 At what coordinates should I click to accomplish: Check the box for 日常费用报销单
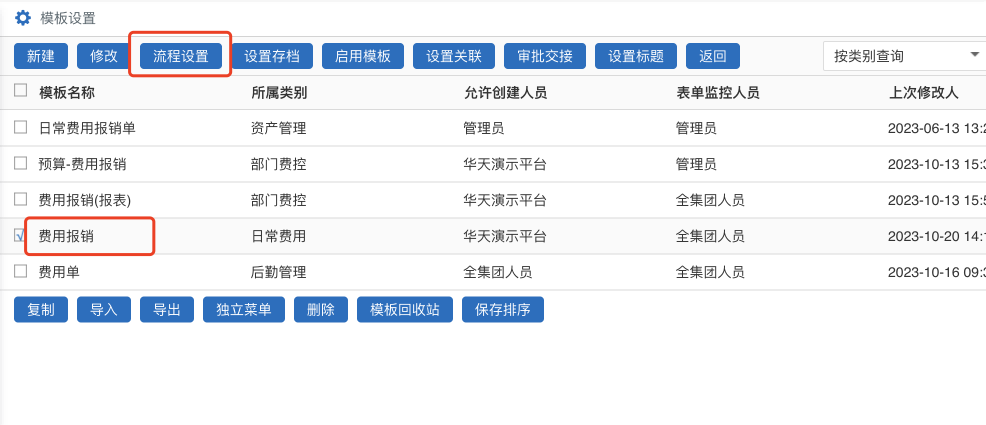point(21,127)
